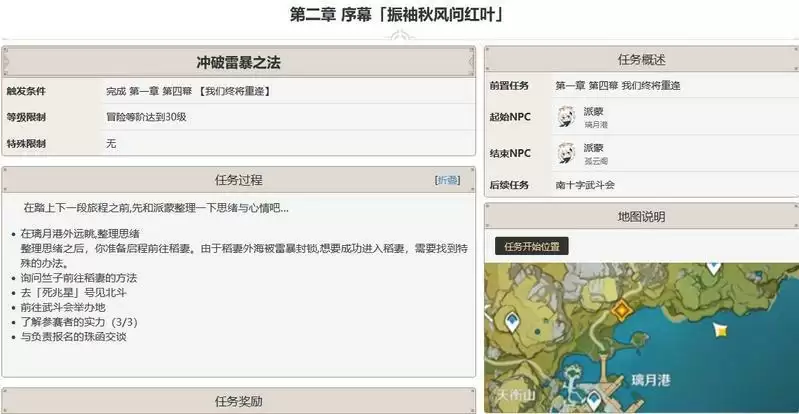
Task: Click 璃月港 location under start NPC
Action: [596, 125]
